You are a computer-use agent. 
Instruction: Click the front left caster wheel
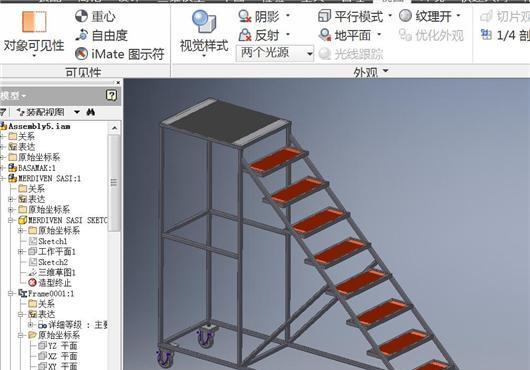click(x=165, y=357)
